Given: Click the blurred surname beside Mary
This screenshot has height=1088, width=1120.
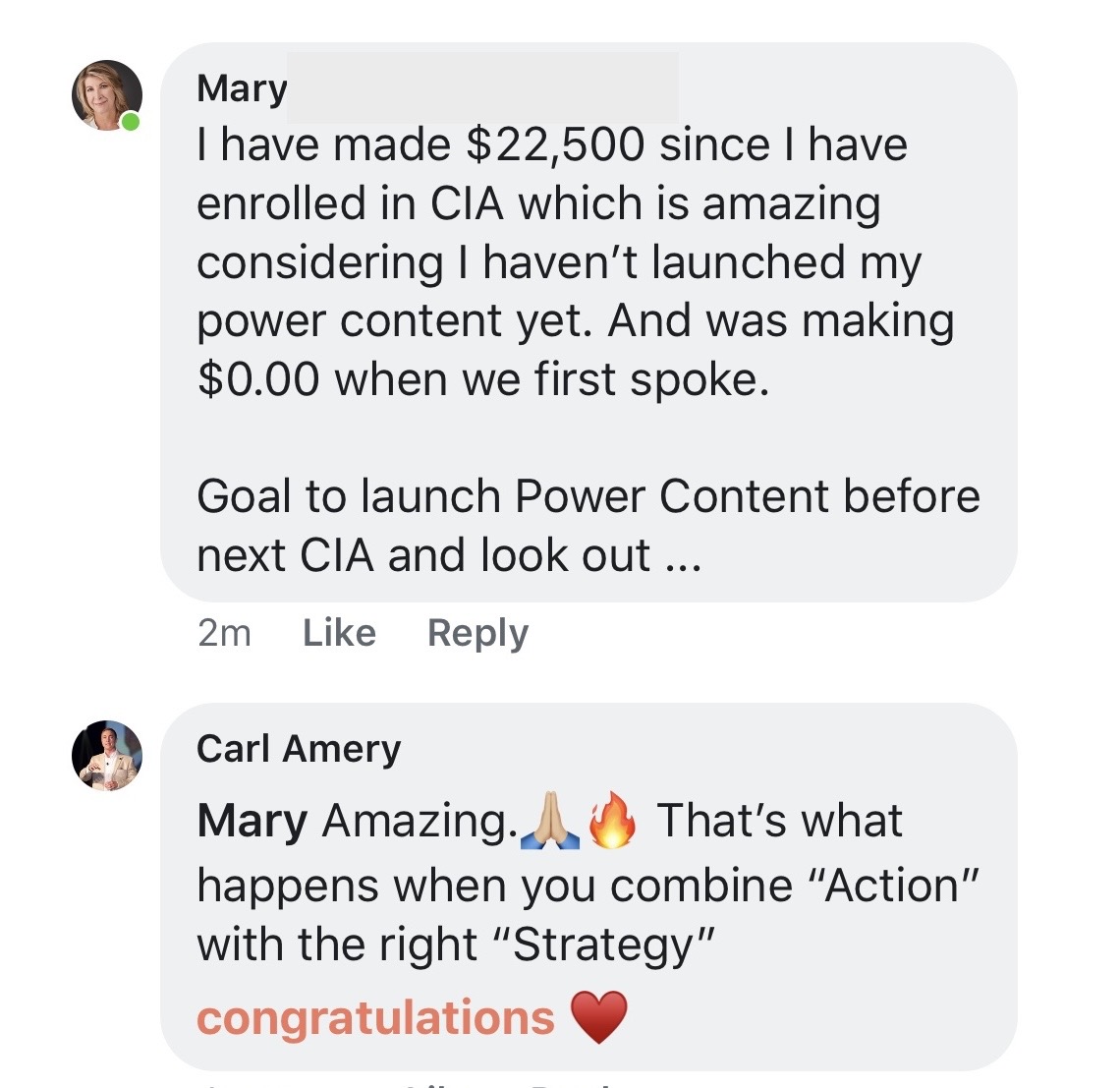Looking at the screenshot, I should click(483, 87).
